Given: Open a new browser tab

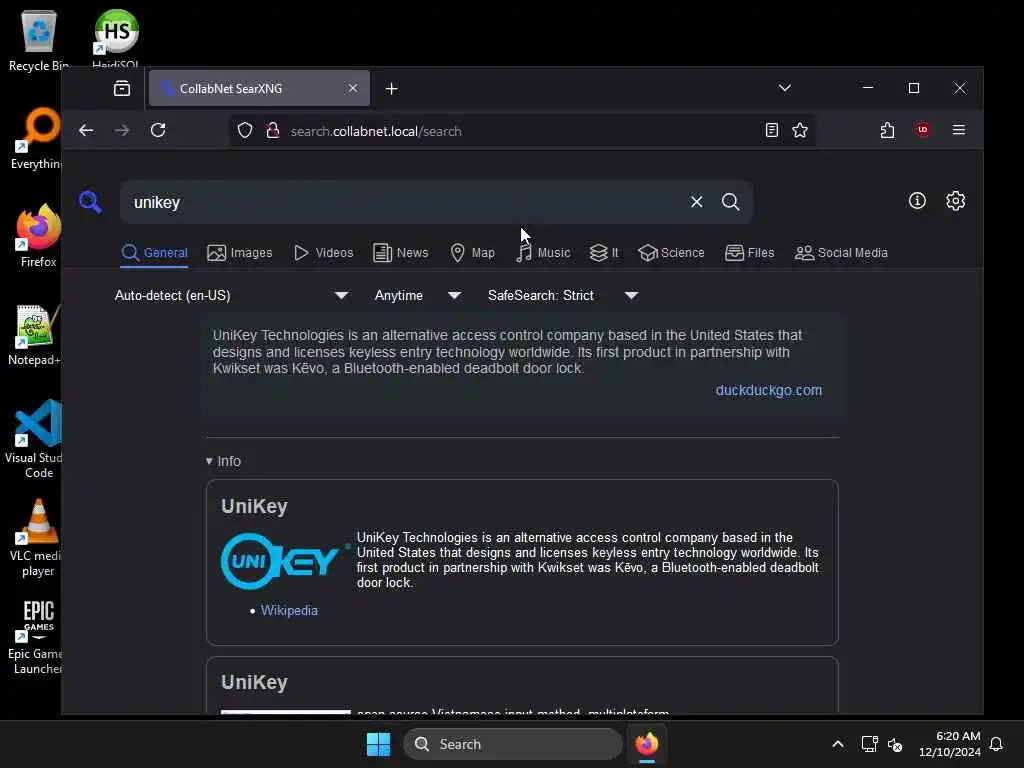Looking at the screenshot, I should [391, 88].
